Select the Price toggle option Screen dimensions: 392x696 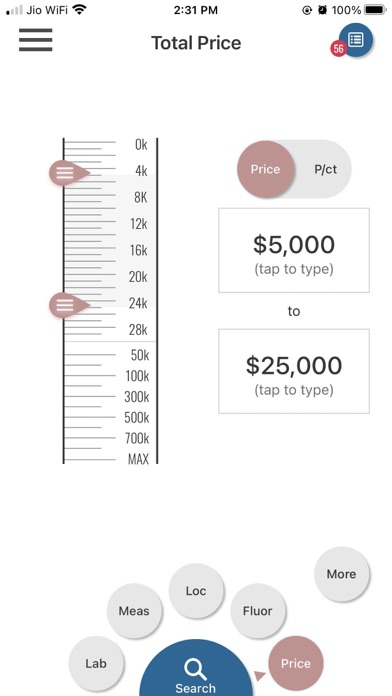tap(265, 169)
